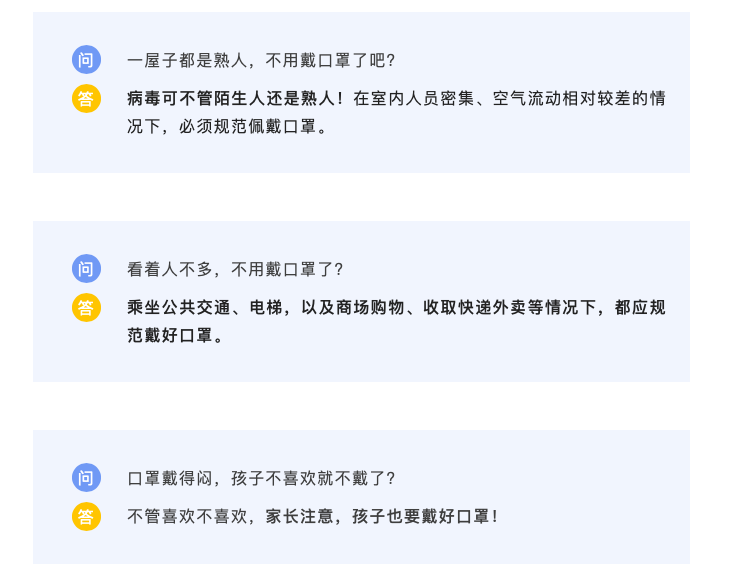
Task: Click the text 收取快递外卖等情况下
Action: point(510,307)
